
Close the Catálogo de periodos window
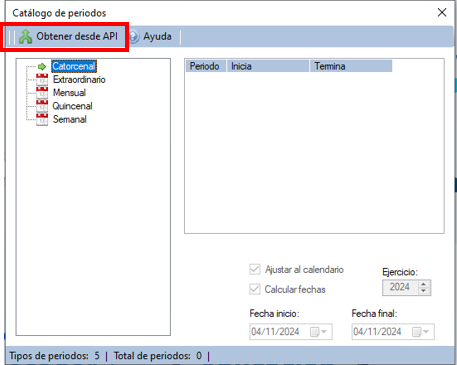click(442, 13)
